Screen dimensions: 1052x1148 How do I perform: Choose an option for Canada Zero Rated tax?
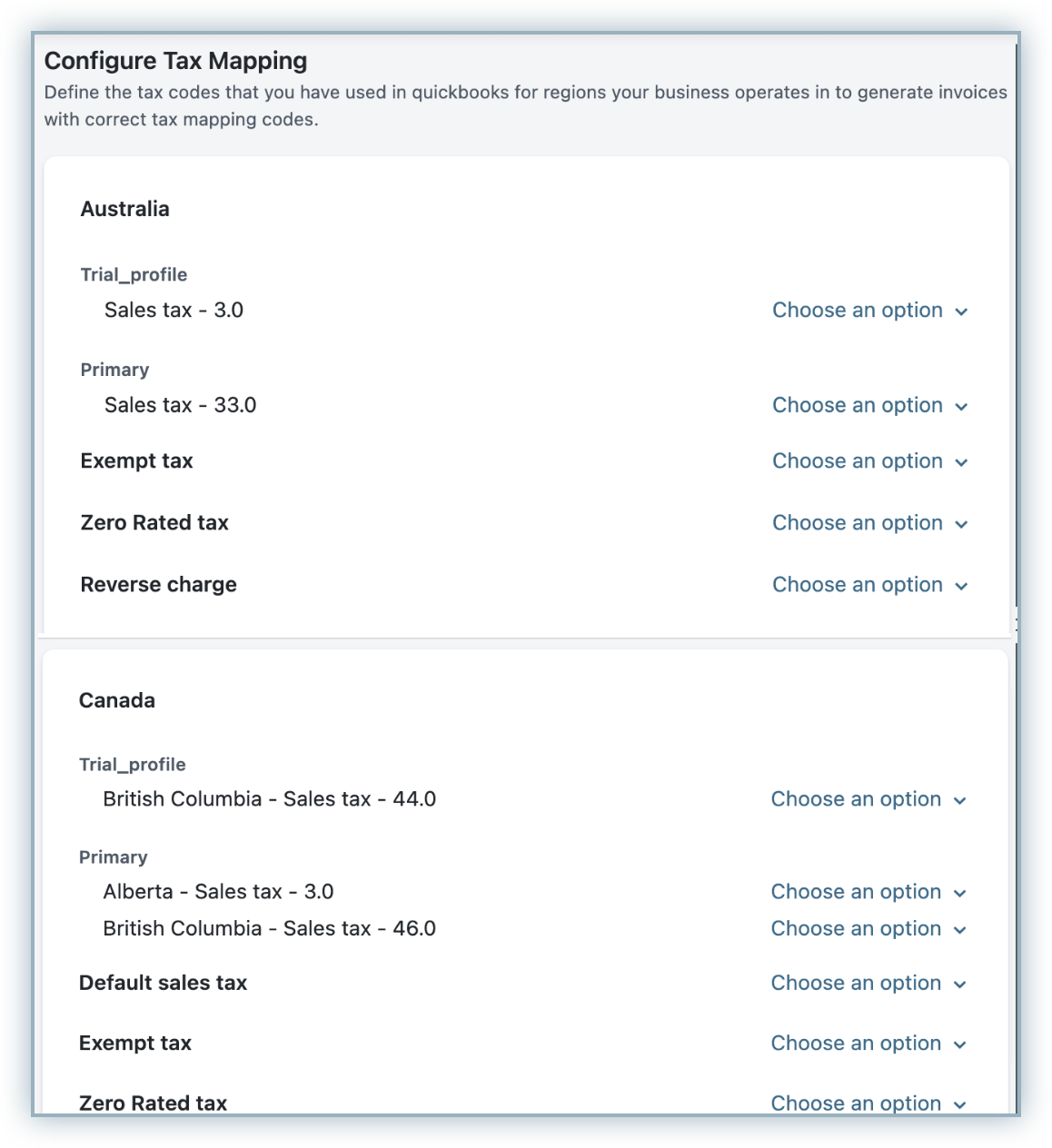[x=868, y=1103]
